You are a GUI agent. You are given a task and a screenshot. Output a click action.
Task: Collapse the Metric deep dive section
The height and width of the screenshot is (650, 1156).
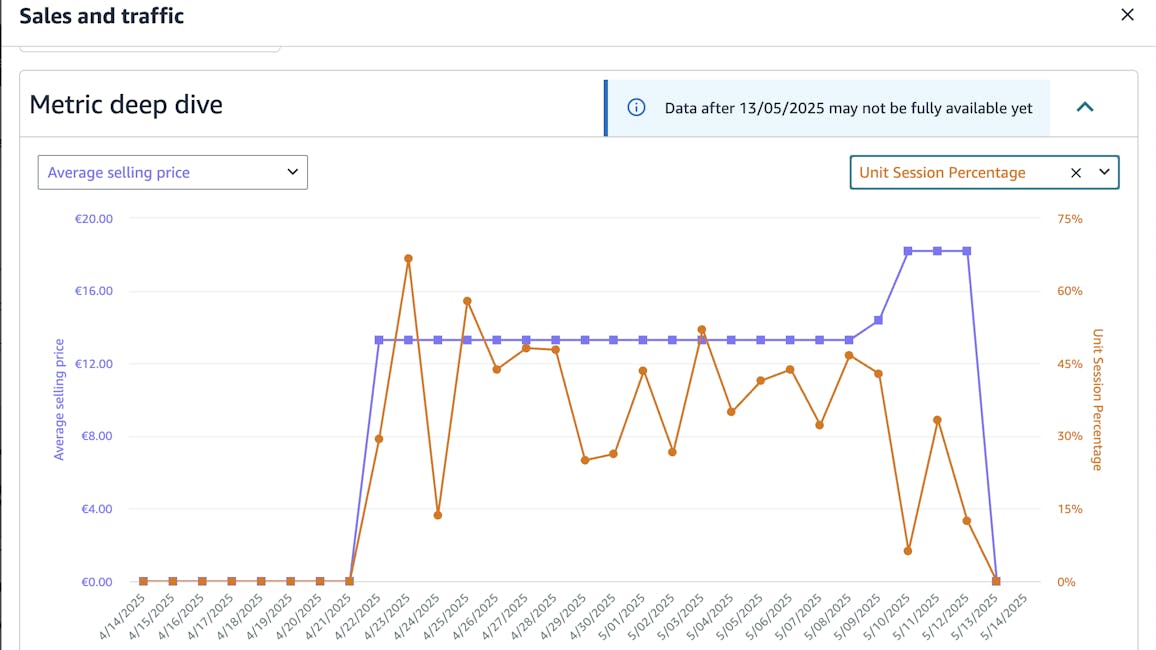(x=1085, y=107)
